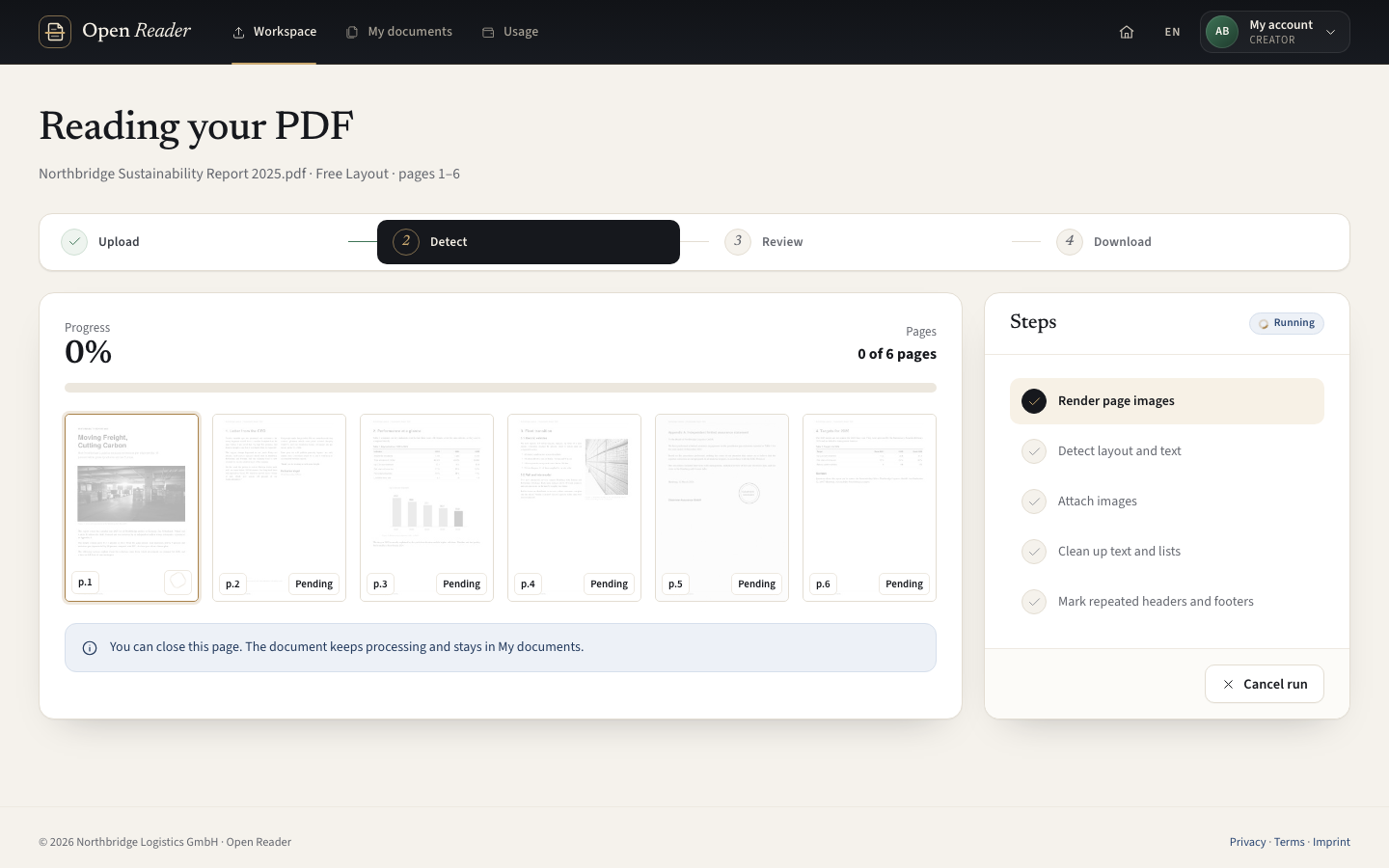Screen dimensions: 1389x868
Task: Open page 3 thumbnail with bar chart
Action: pyautogui.click(x=426, y=507)
